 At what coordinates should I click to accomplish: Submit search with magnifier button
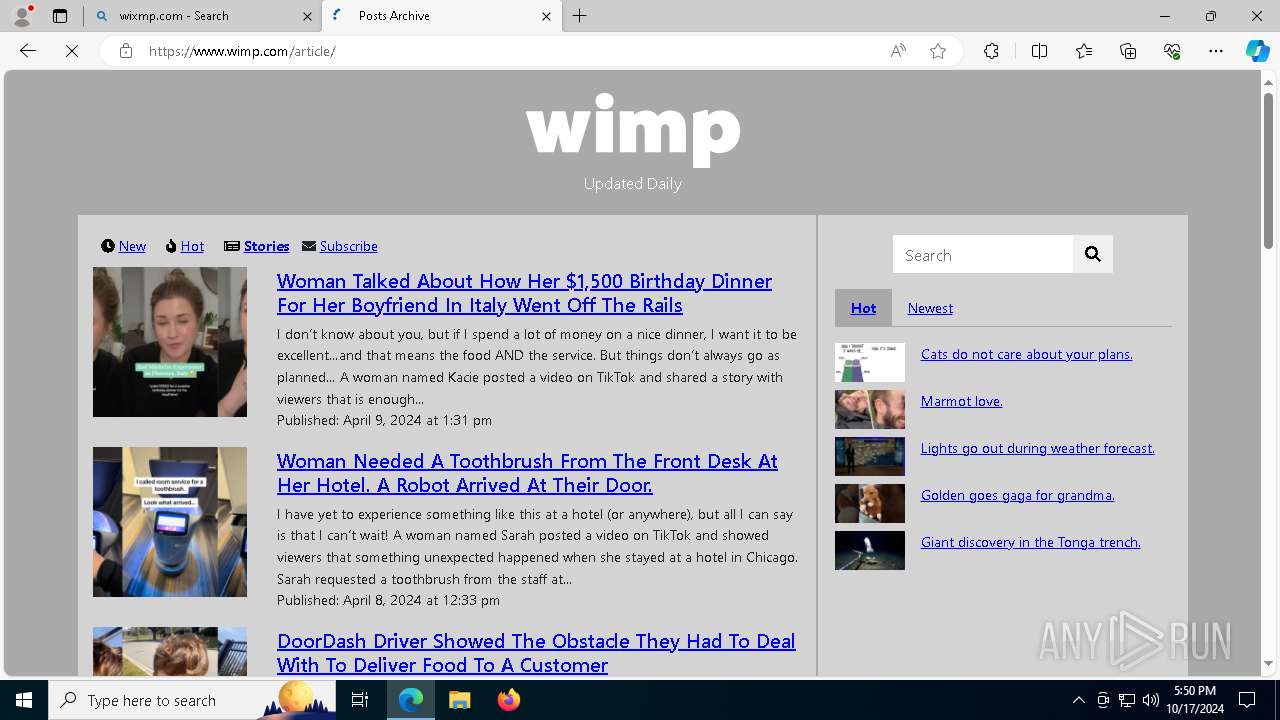[x=1093, y=255]
